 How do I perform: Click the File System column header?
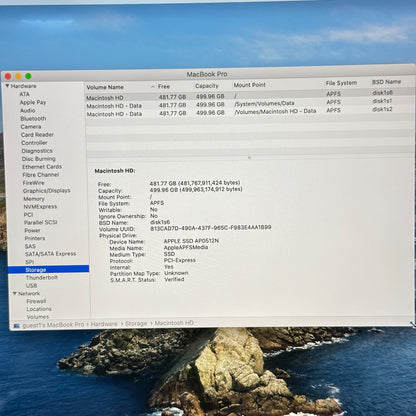(x=341, y=83)
